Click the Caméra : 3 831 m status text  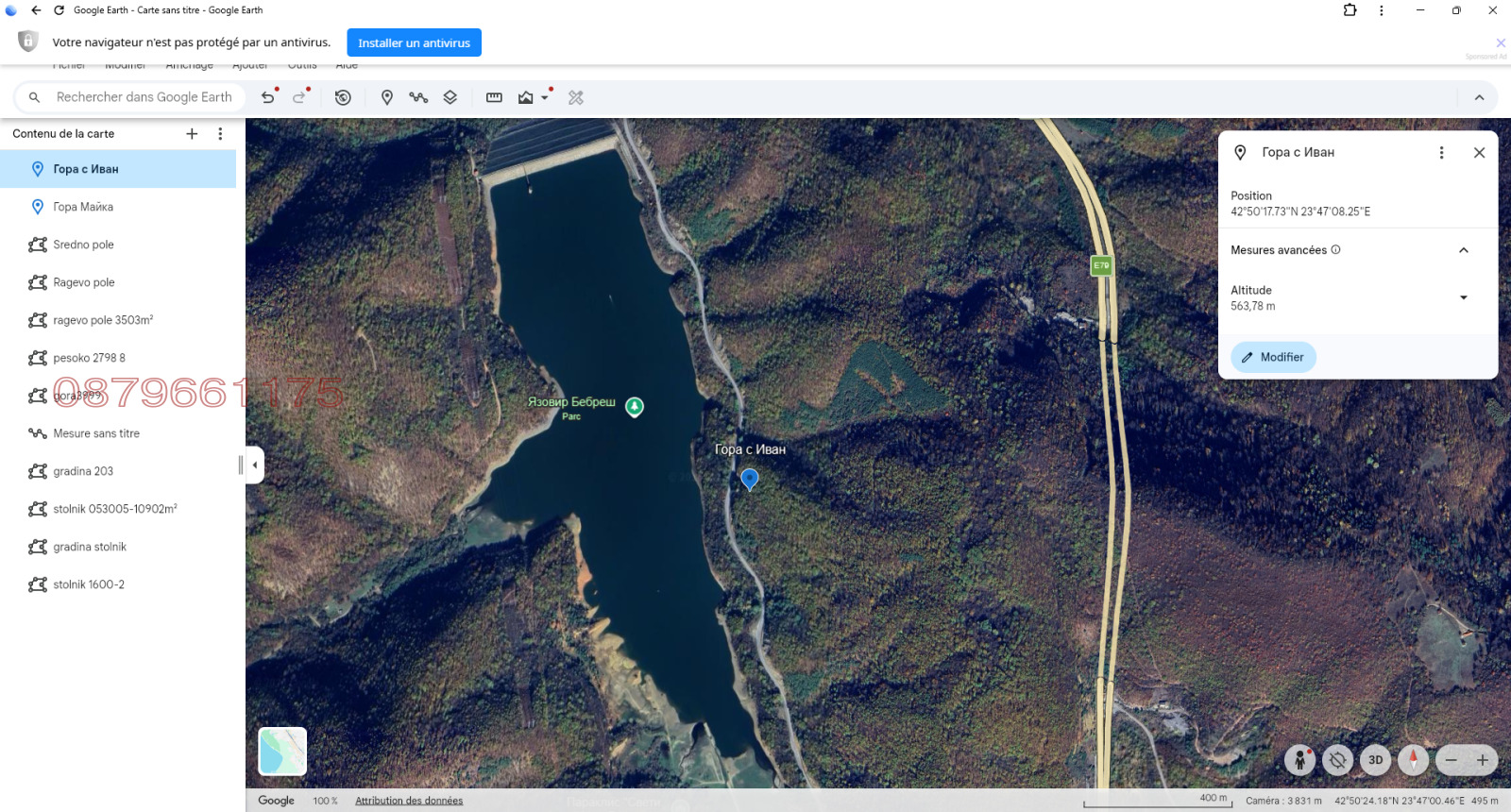tap(1283, 801)
